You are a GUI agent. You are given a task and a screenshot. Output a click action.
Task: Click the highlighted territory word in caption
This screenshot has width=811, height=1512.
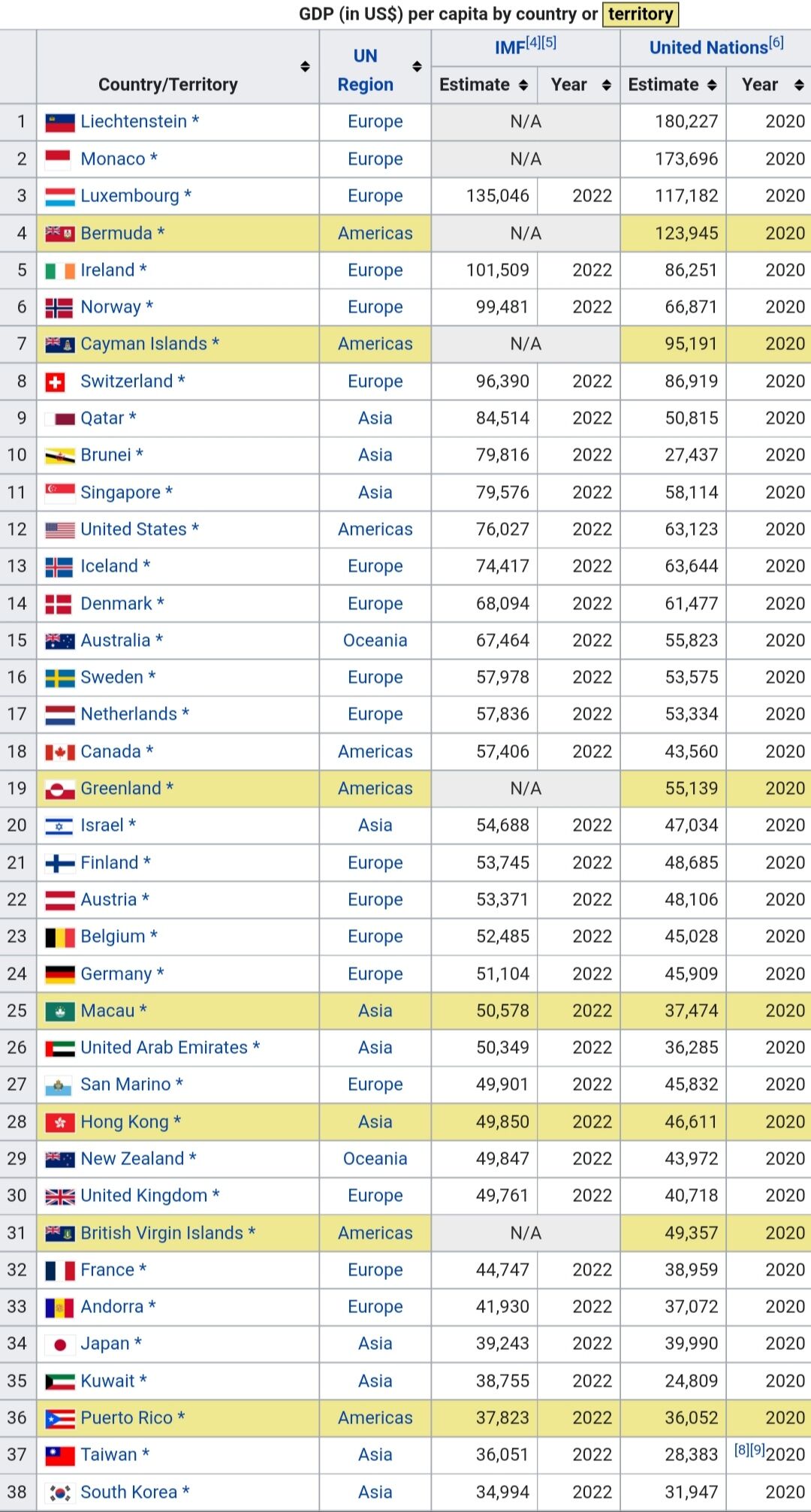point(641,14)
